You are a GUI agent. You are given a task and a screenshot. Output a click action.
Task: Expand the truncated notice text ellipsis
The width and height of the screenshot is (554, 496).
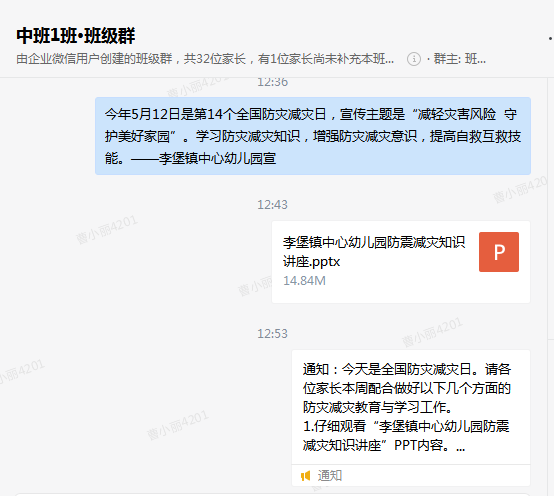pos(460,447)
